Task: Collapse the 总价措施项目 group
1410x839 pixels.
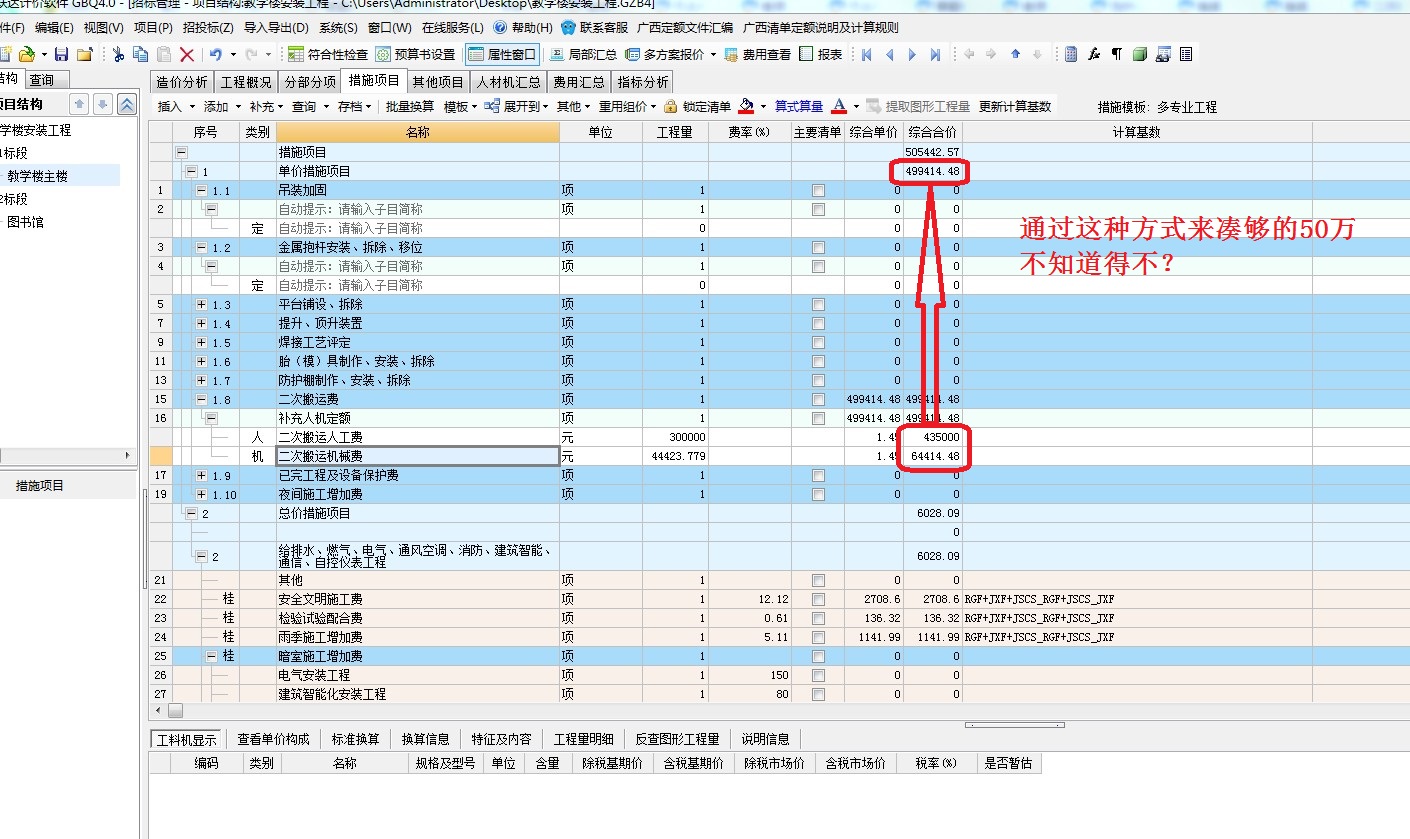Action: coord(191,513)
